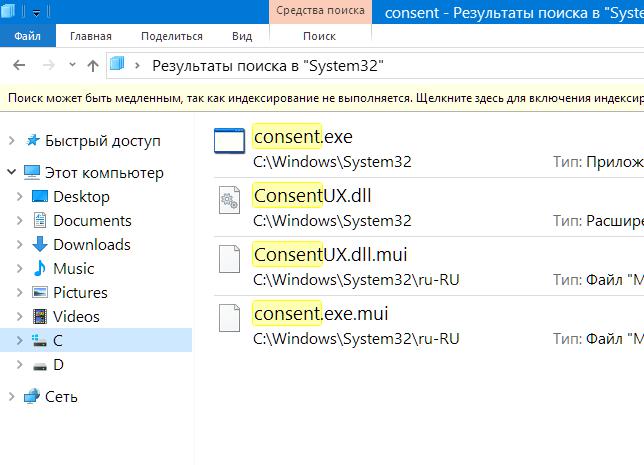Click the Сеть network icon

coord(32,396)
